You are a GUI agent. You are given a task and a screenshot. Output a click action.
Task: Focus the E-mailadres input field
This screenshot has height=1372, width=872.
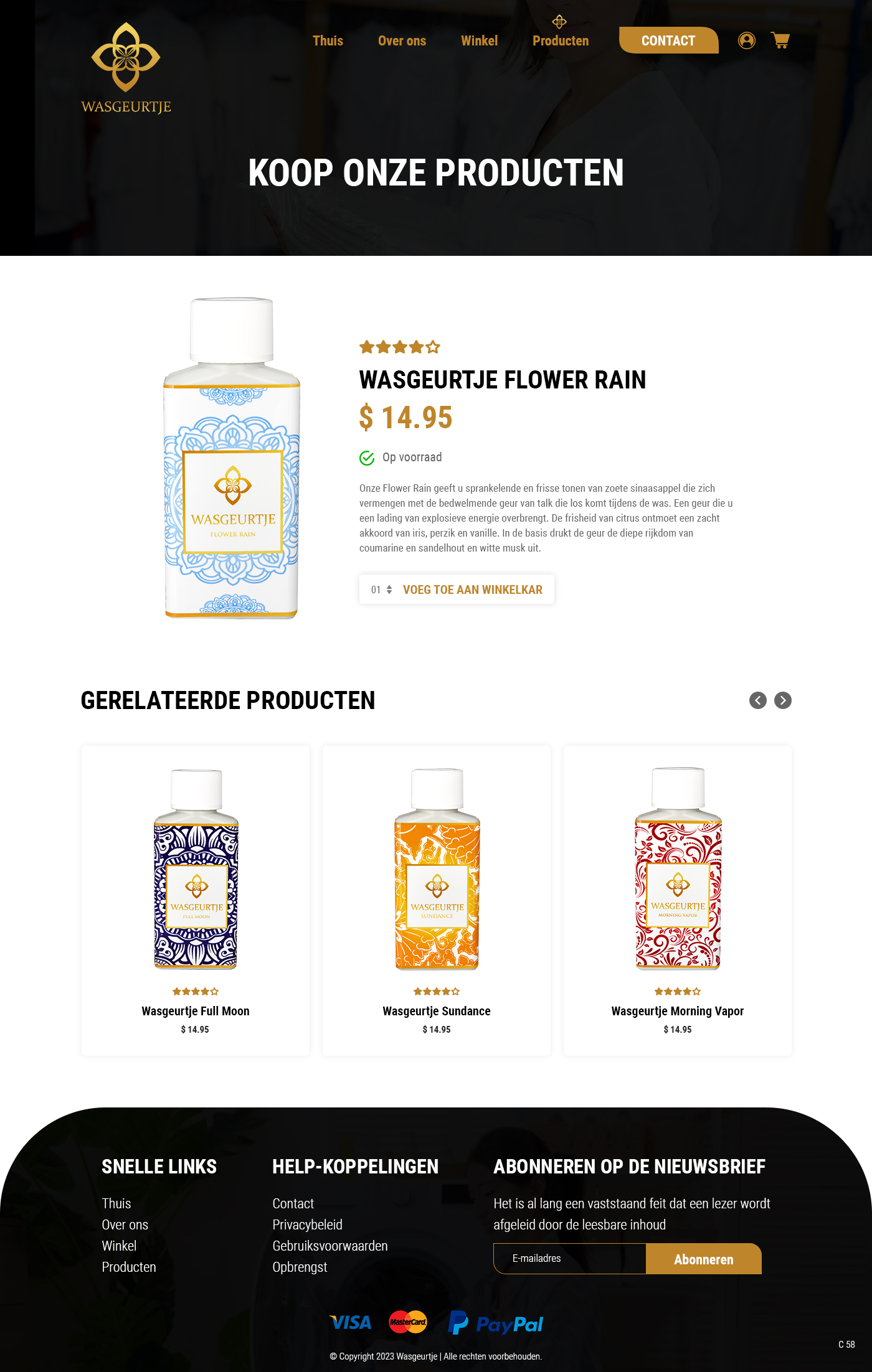(569, 1259)
